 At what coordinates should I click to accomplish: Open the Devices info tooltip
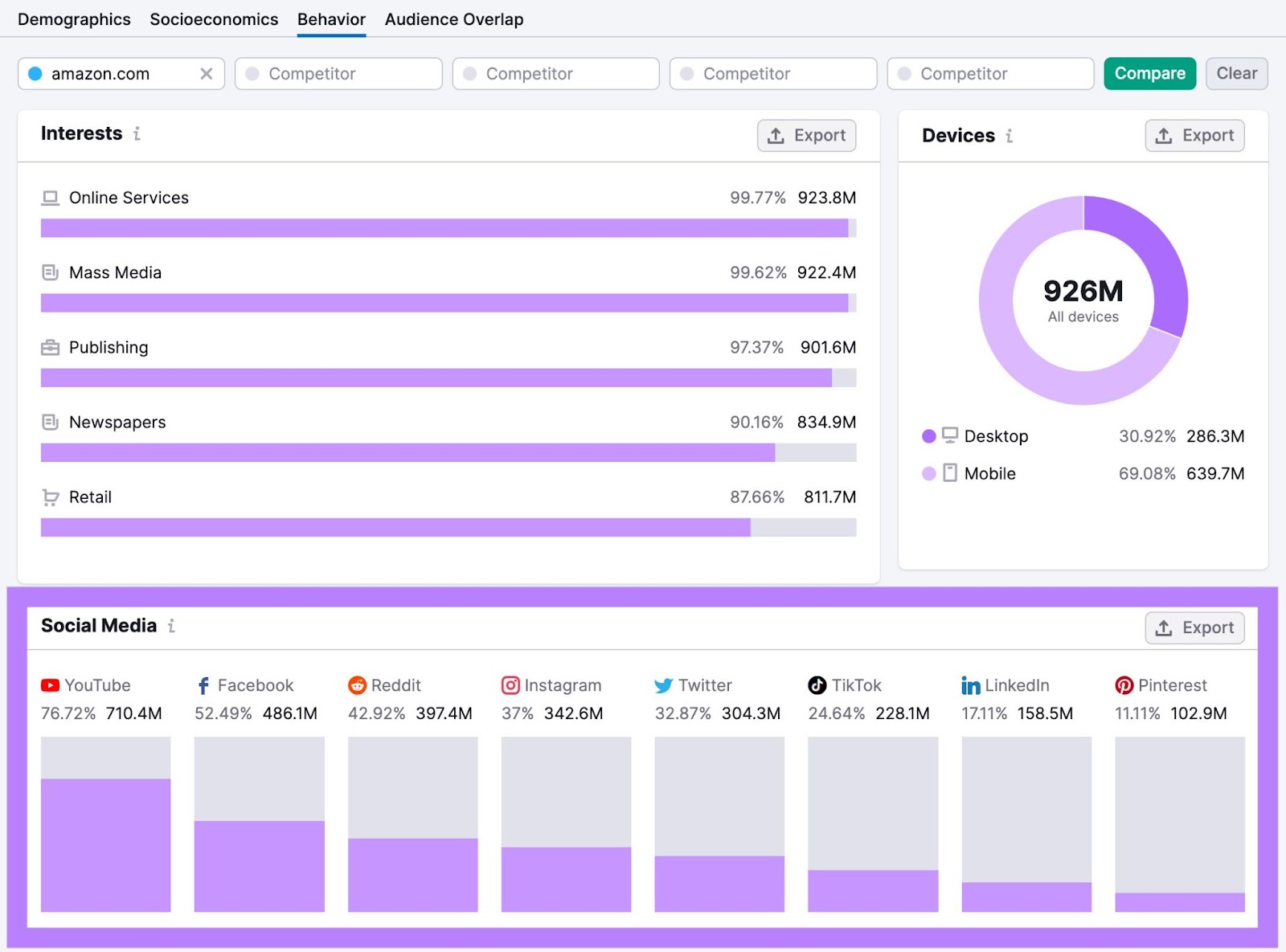click(x=1009, y=137)
